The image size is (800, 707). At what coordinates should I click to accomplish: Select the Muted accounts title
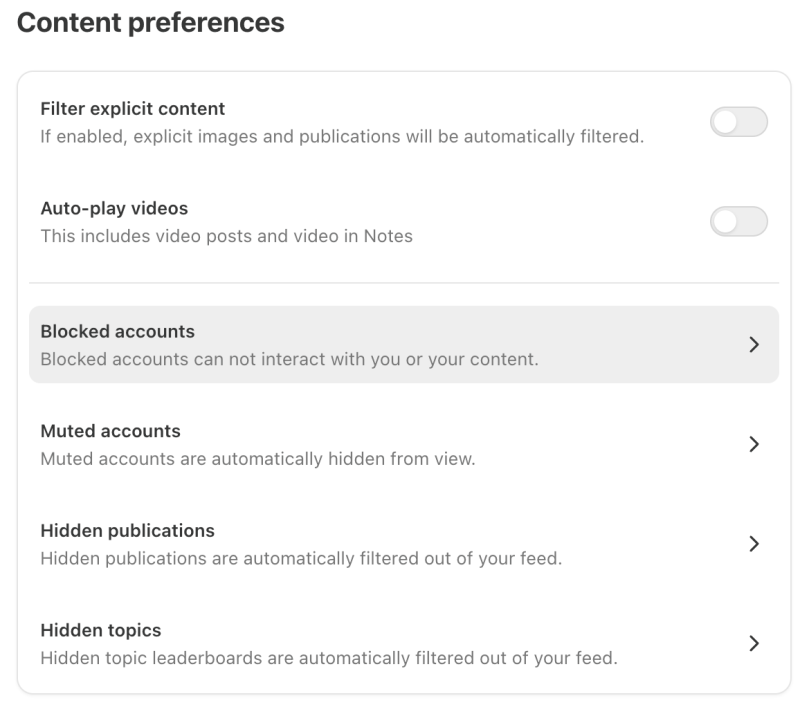click(110, 432)
